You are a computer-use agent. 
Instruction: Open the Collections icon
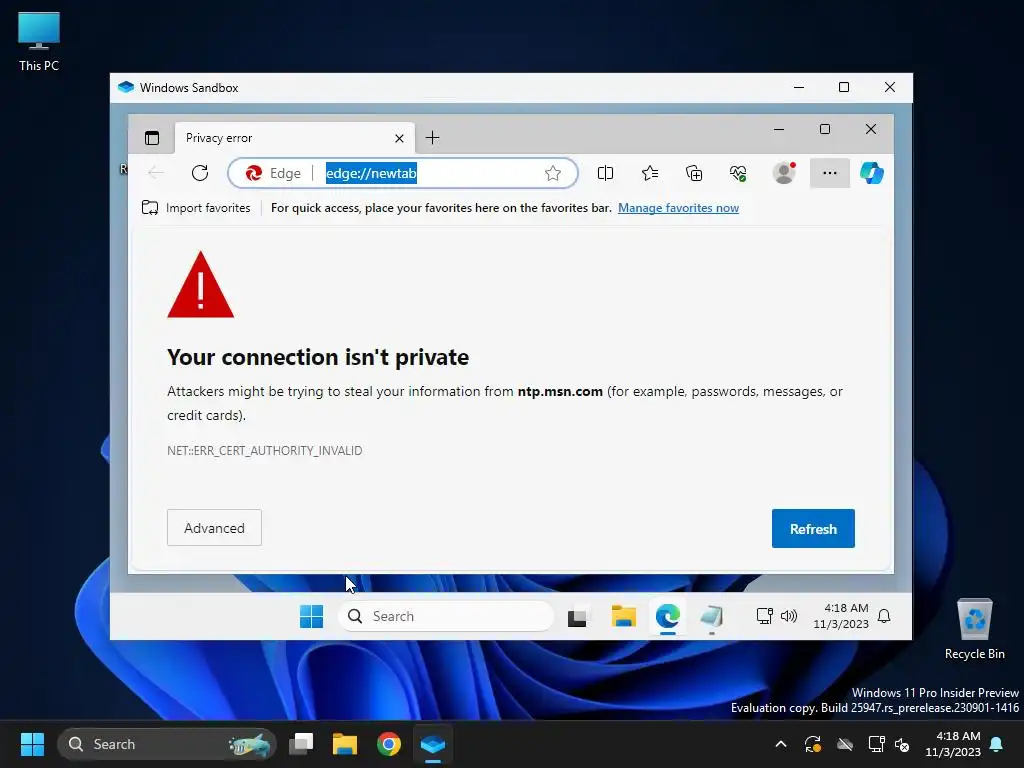click(x=694, y=173)
